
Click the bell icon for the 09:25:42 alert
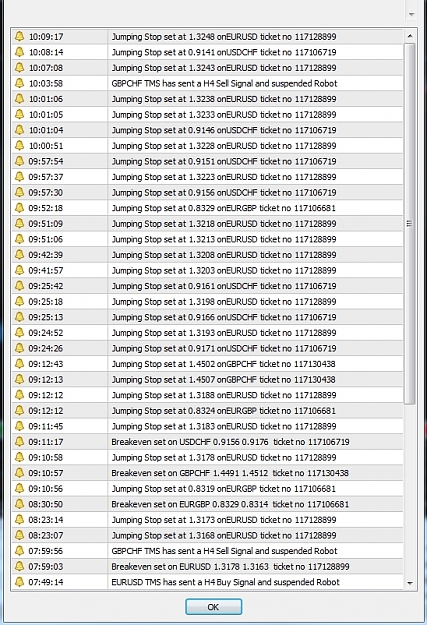click(19, 286)
